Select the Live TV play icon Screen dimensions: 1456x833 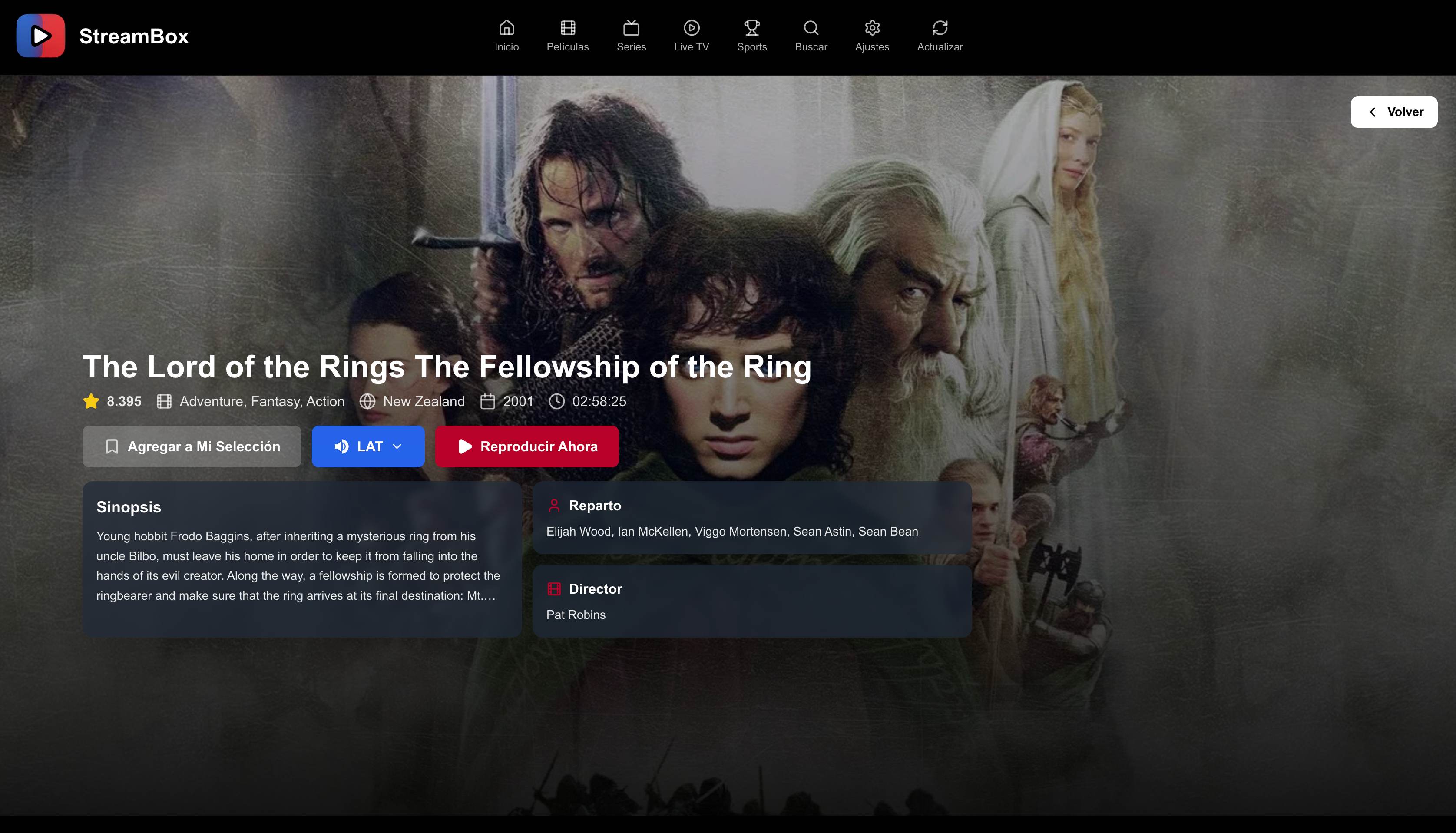(691, 27)
